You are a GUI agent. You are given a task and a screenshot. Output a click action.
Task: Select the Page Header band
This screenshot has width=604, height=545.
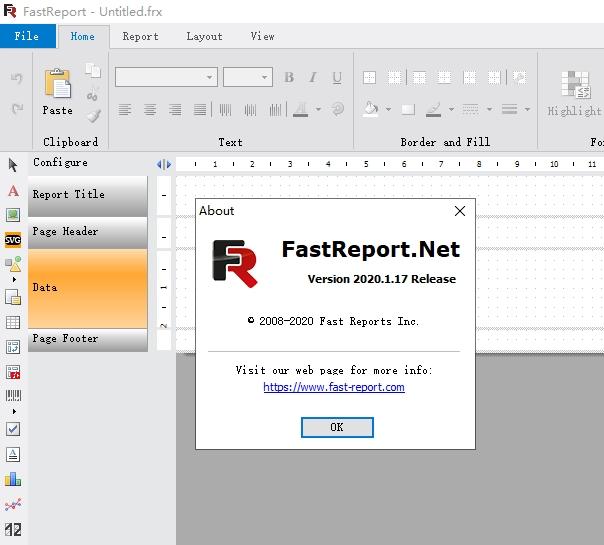88,233
